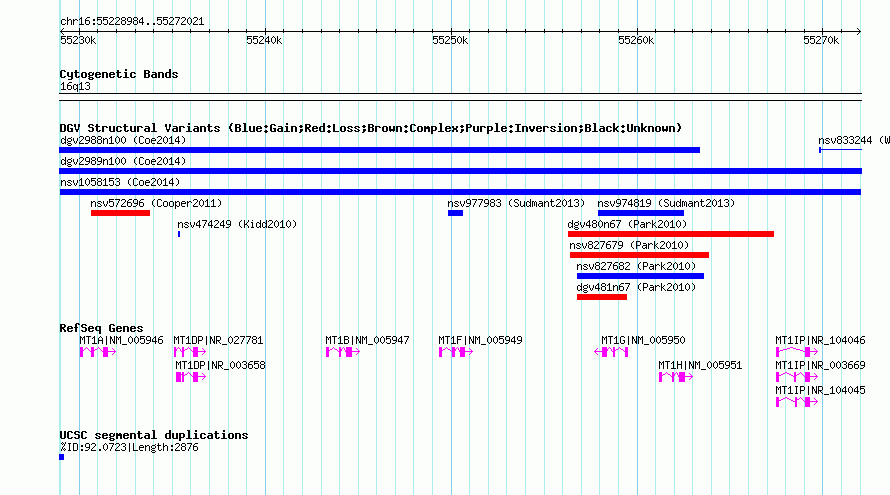Click the Cytogenetic Bands track title
Image resolution: width=890 pixels, height=495 pixels.
click(x=119, y=74)
